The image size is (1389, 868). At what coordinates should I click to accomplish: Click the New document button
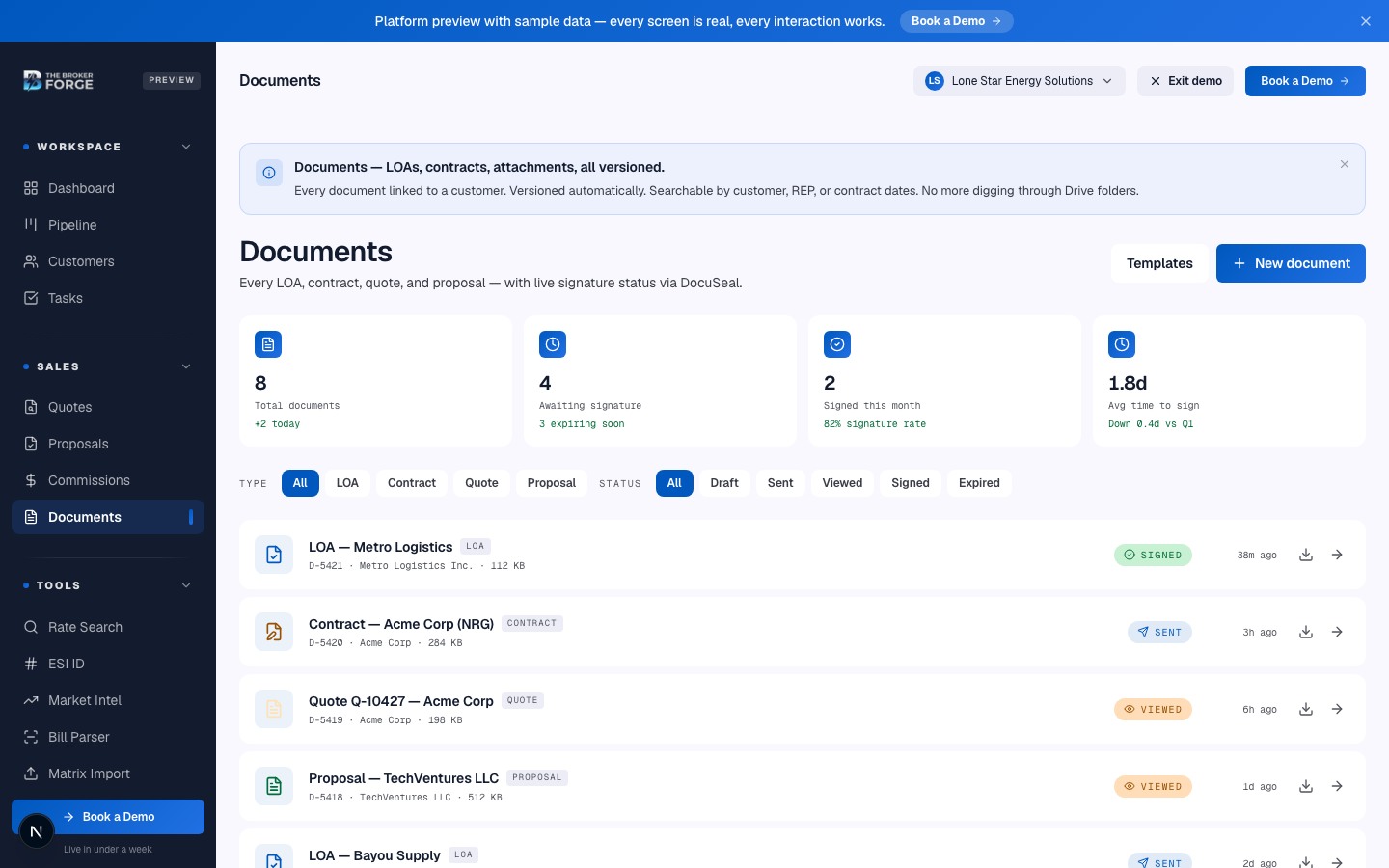click(x=1291, y=263)
